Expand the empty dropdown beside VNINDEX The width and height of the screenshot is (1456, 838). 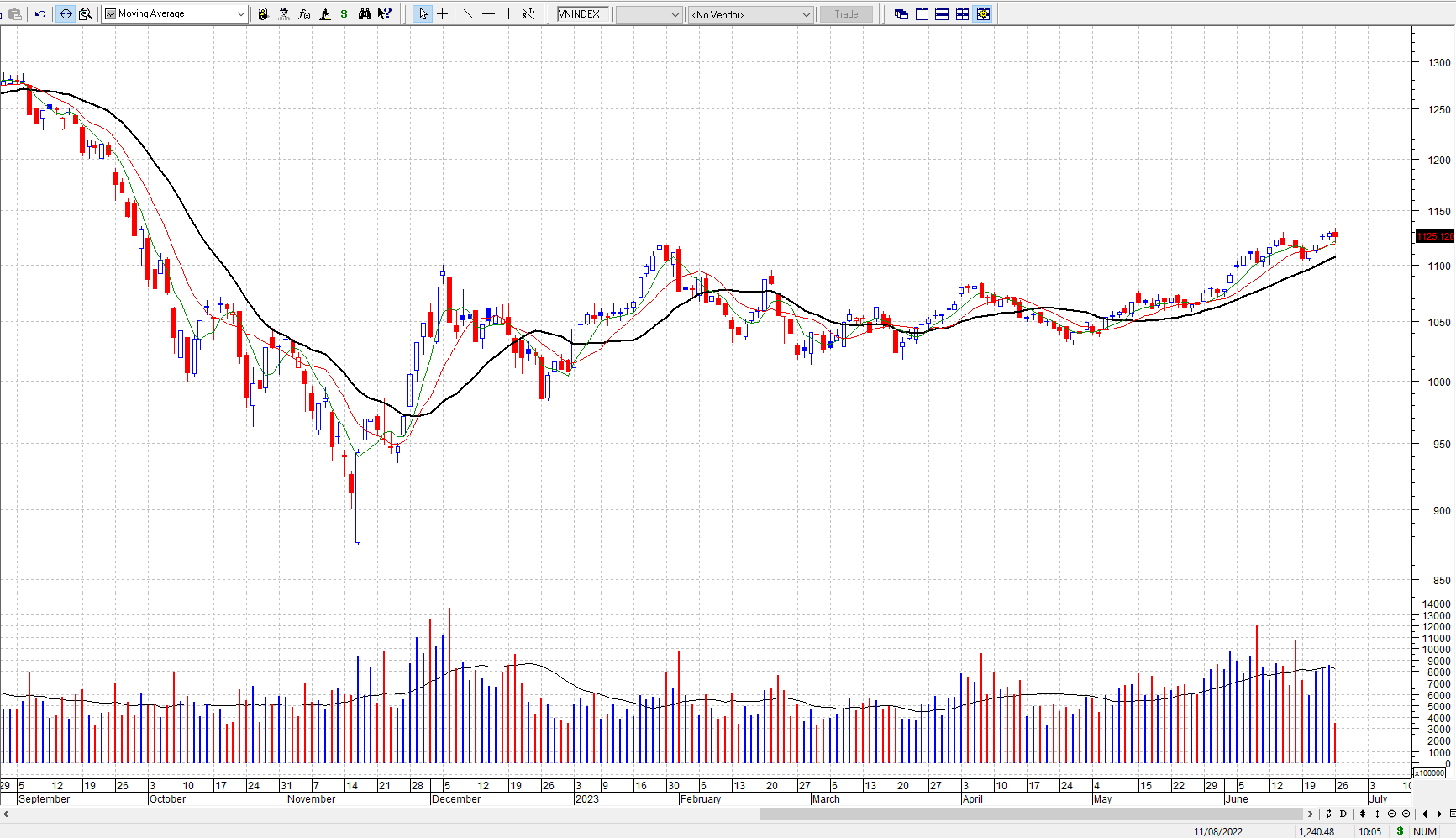(675, 14)
